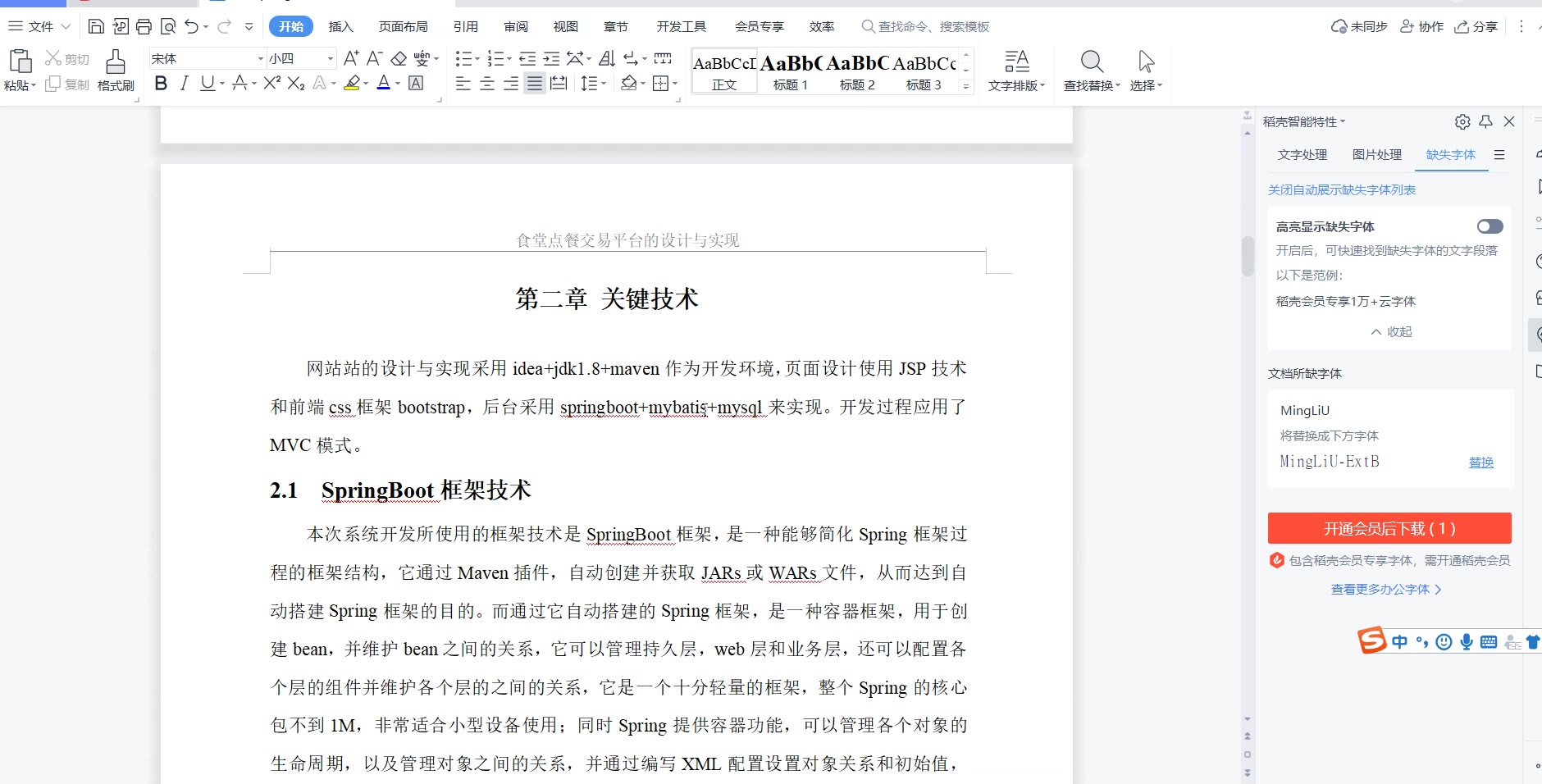Apply the blue font color A

[x=383, y=83]
